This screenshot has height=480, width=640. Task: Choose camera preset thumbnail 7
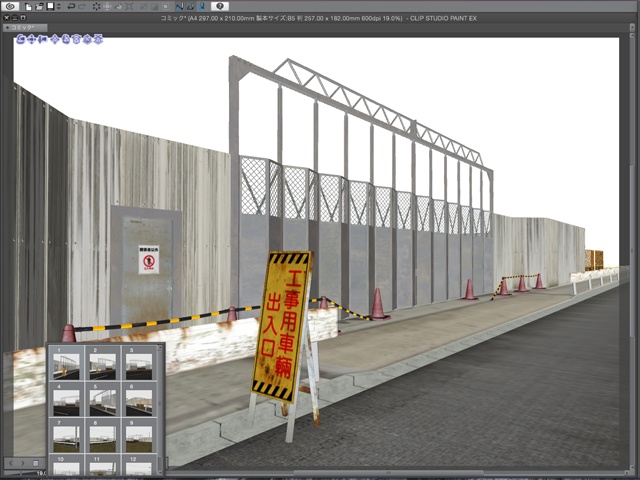click(x=67, y=436)
